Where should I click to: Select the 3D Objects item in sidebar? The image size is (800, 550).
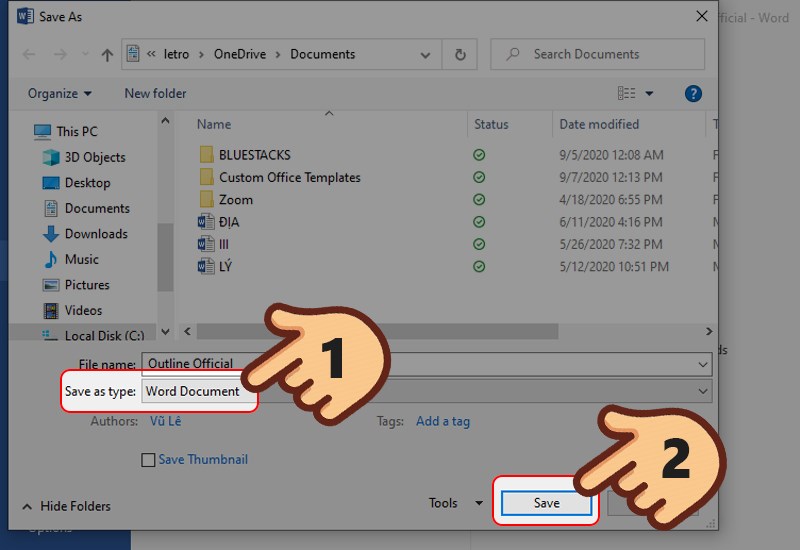[95, 157]
